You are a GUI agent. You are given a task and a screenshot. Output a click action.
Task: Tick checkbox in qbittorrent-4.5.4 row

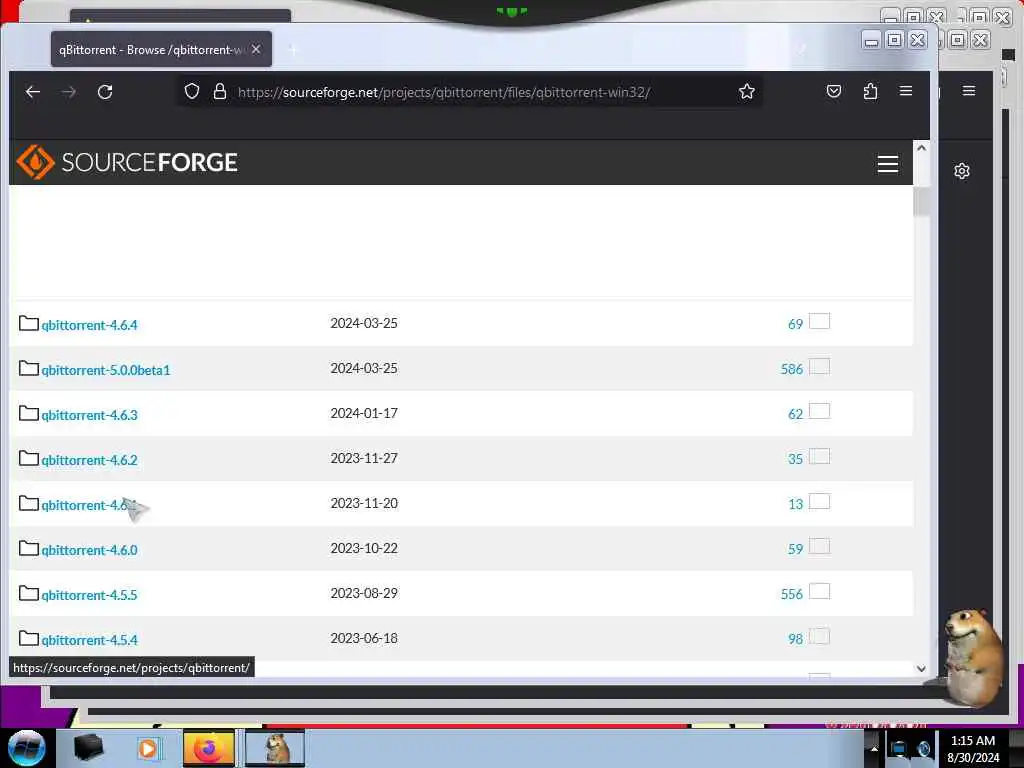(x=819, y=637)
